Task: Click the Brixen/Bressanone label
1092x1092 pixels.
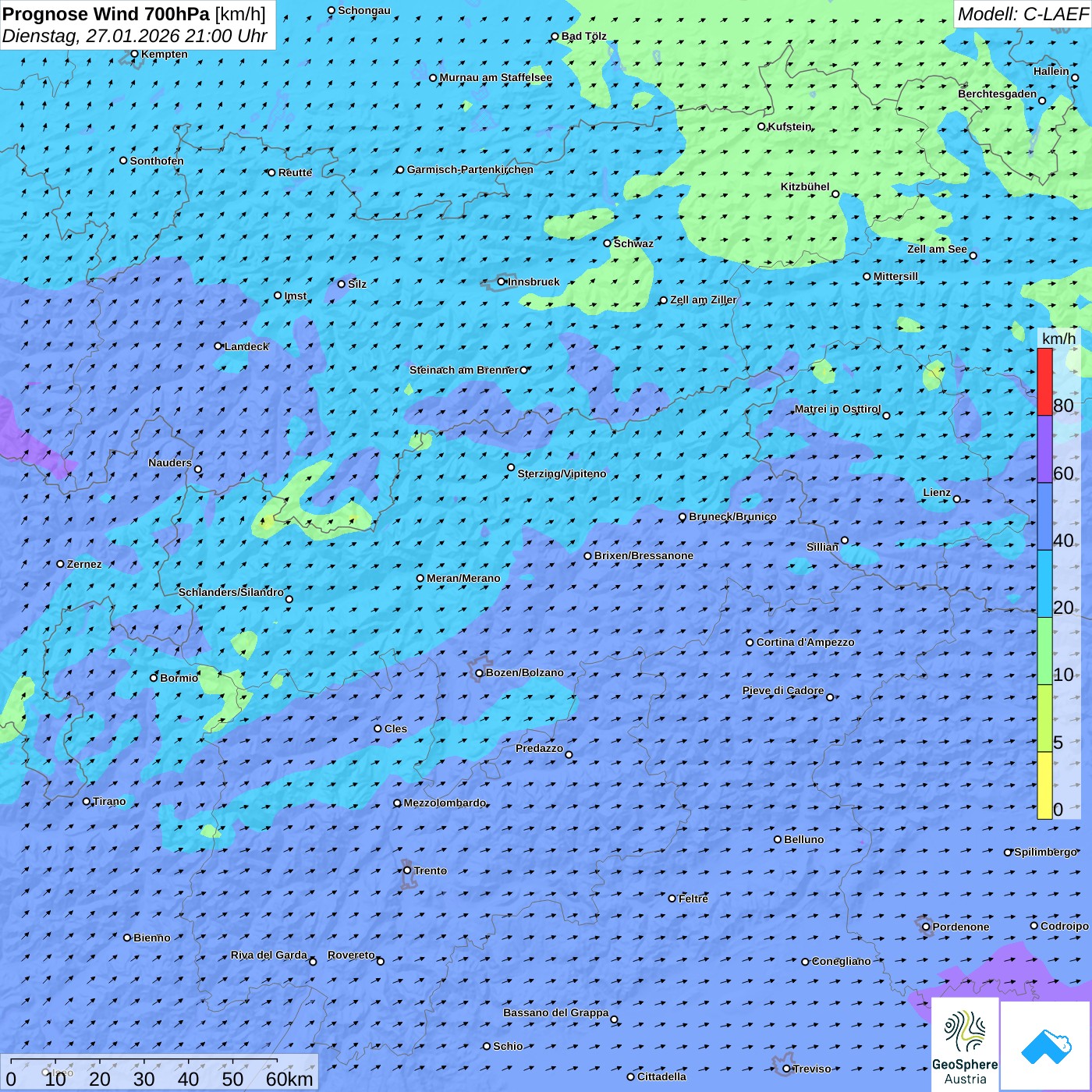Action: [643, 555]
